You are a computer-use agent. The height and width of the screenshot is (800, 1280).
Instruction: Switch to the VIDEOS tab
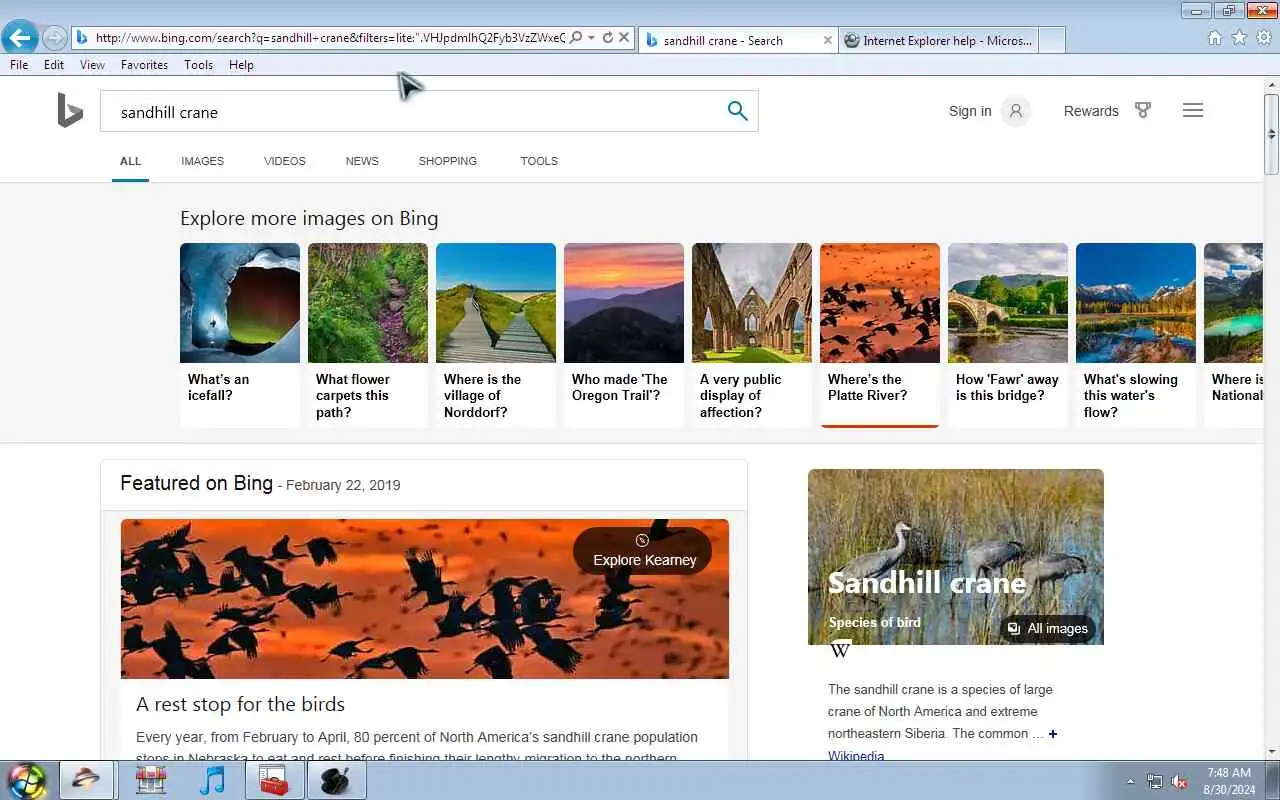tap(285, 161)
